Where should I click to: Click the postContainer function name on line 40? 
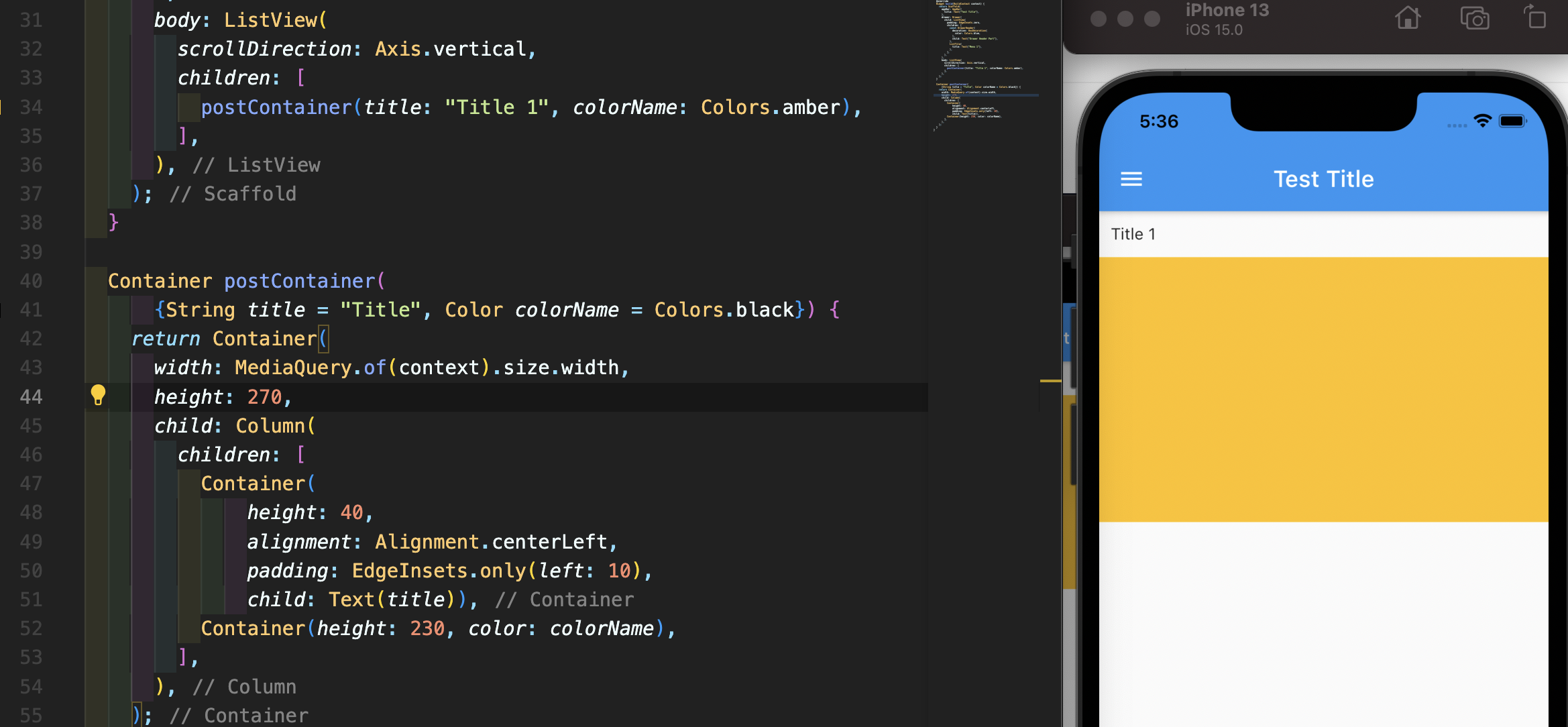(300, 281)
